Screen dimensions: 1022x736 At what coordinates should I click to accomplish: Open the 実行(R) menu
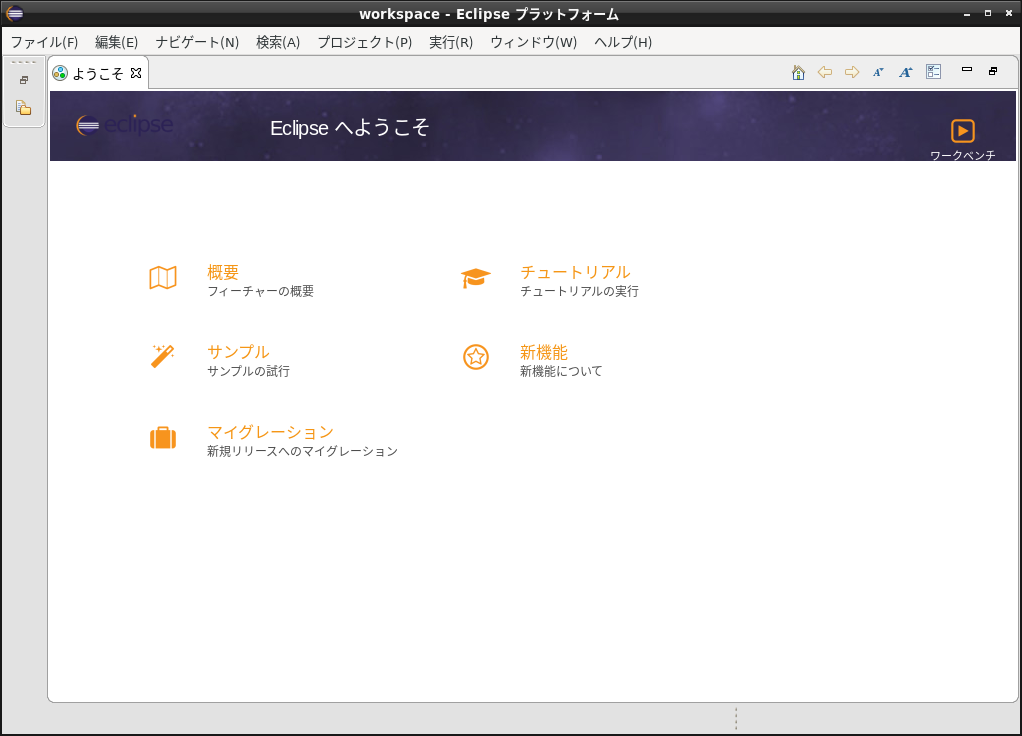point(451,42)
